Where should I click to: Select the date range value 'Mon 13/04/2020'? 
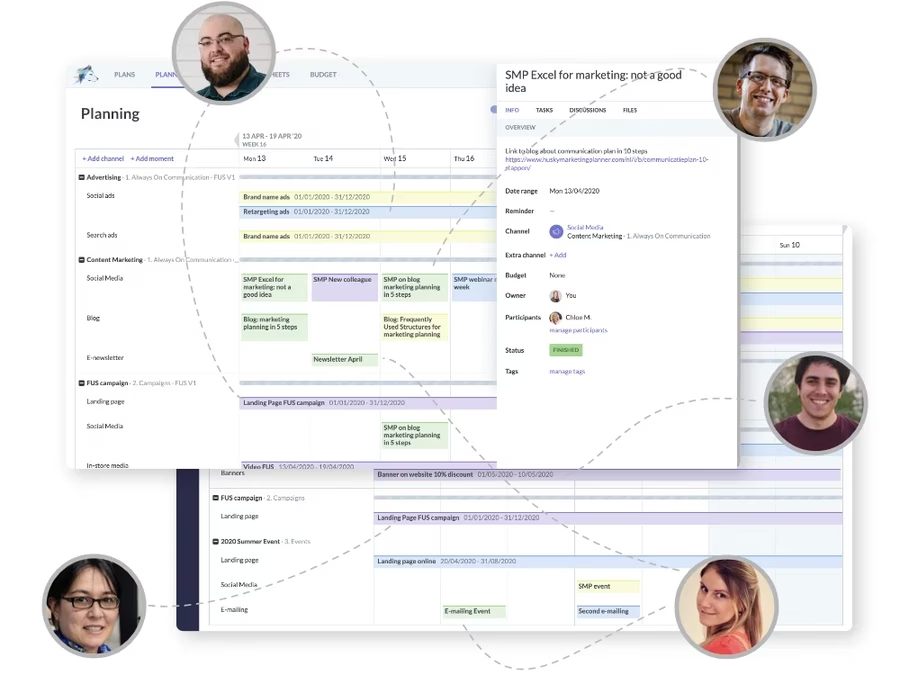(x=574, y=191)
